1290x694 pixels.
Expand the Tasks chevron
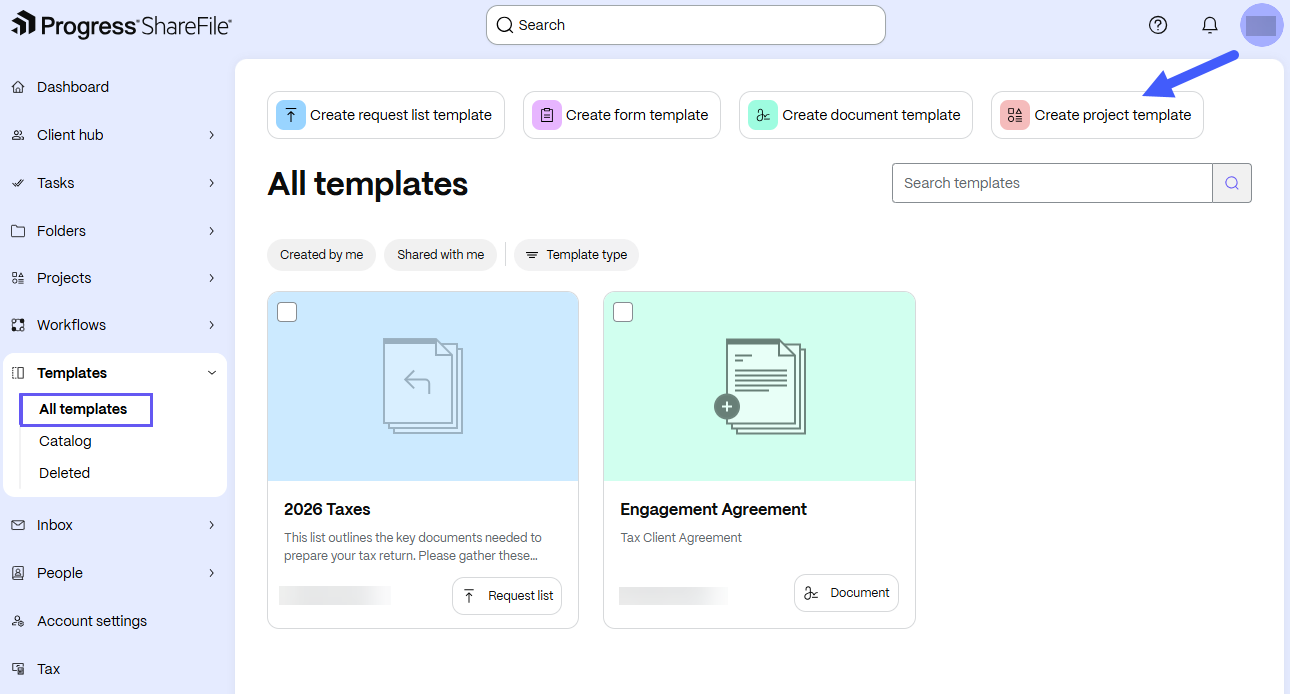click(212, 183)
